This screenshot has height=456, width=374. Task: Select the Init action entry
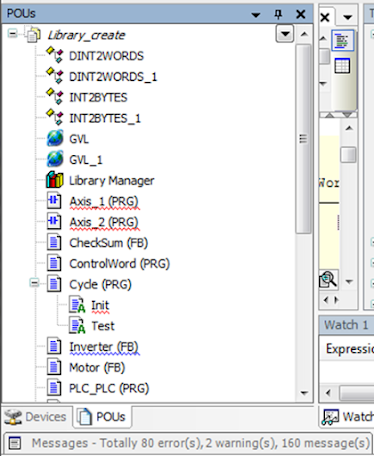[x=100, y=305]
